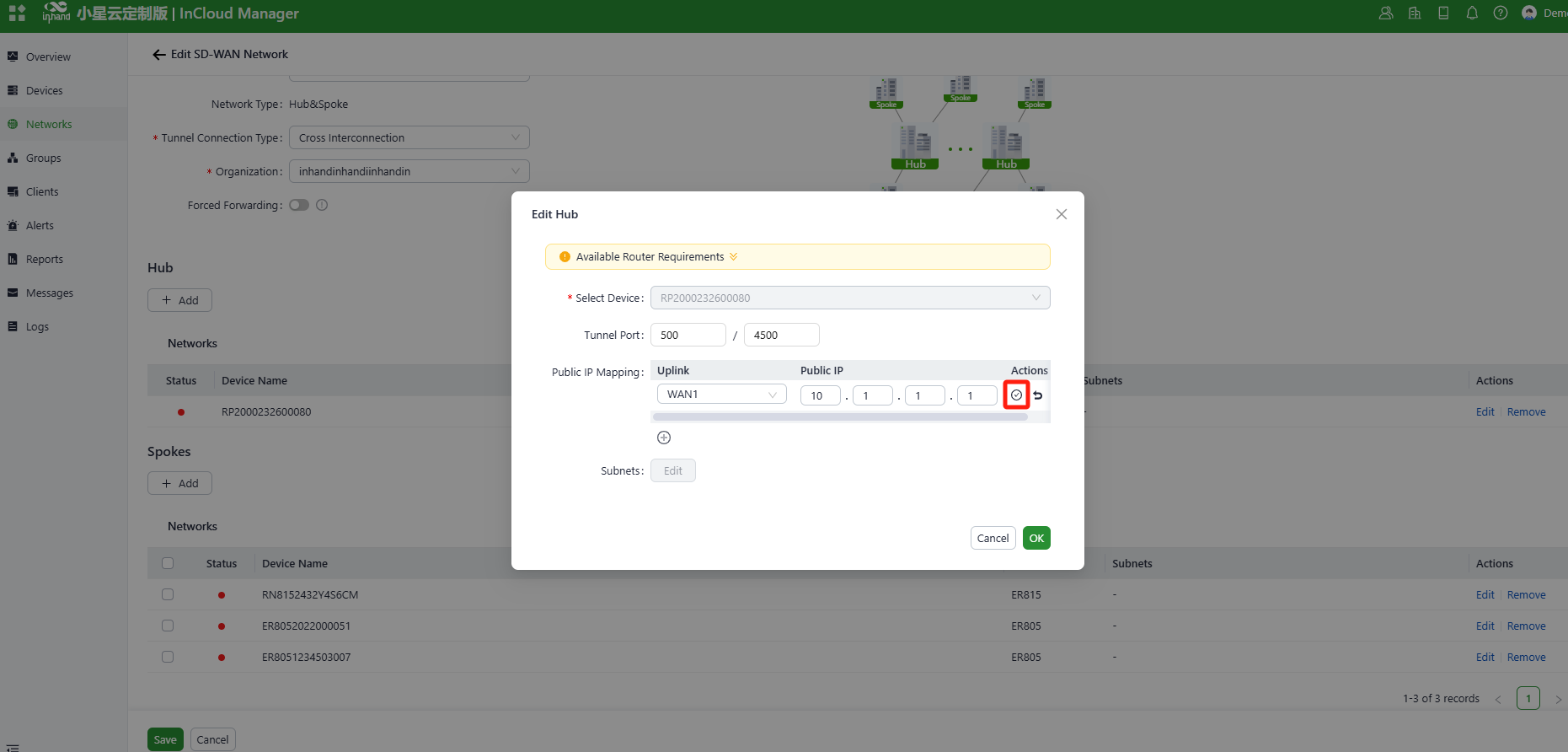Click Cancel in Edit Hub dialog

993,538
